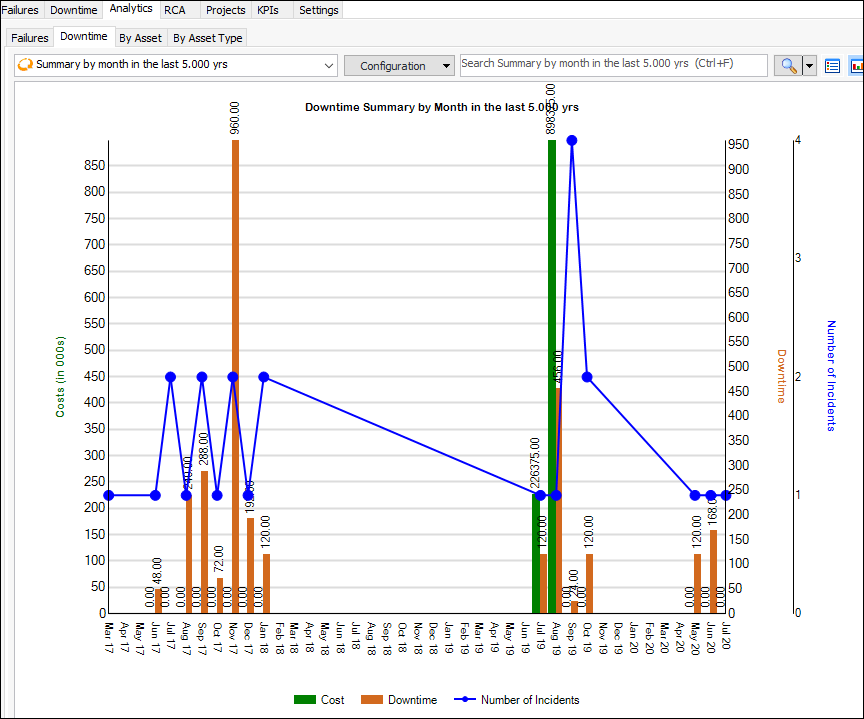Expand the Configuration dropdown button
Screen dimensions: 864x719
coord(400,66)
